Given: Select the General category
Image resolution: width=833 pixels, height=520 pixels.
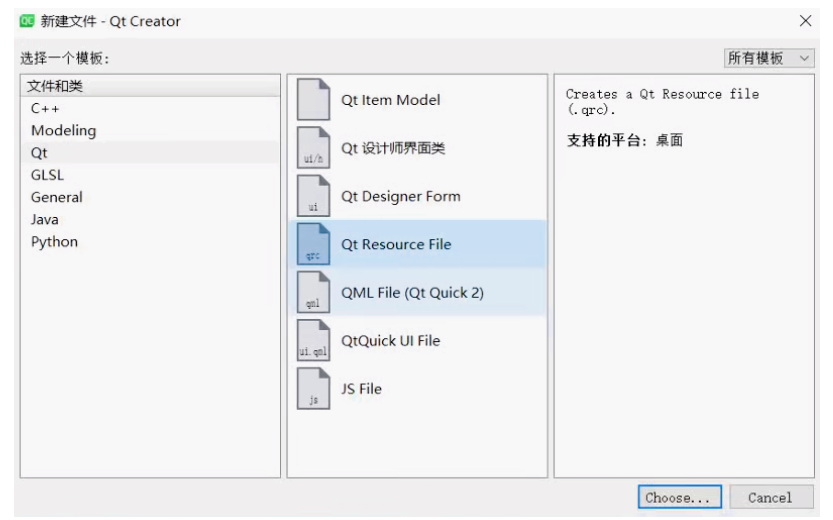Looking at the screenshot, I should click(x=150, y=198).
